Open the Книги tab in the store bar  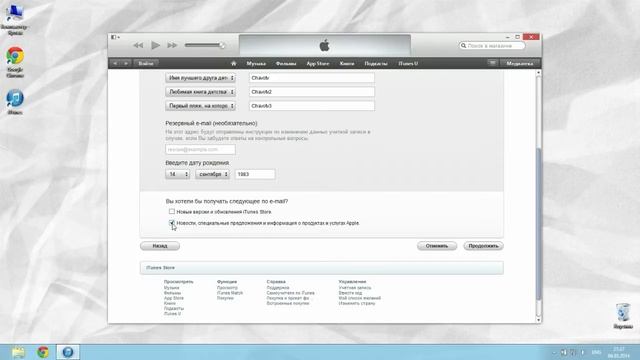tap(347, 63)
